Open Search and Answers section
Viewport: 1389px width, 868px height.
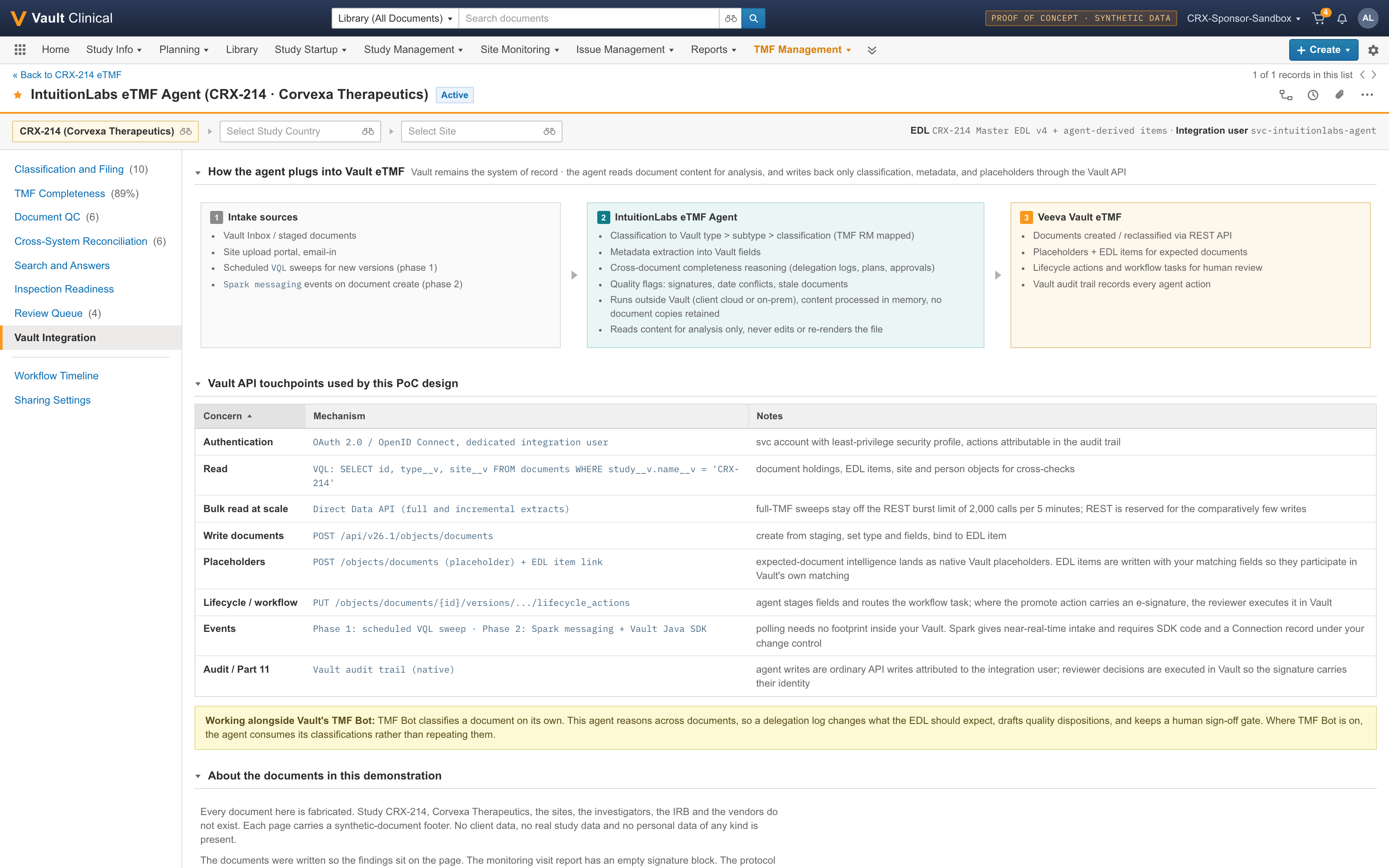(x=62, y=265)
